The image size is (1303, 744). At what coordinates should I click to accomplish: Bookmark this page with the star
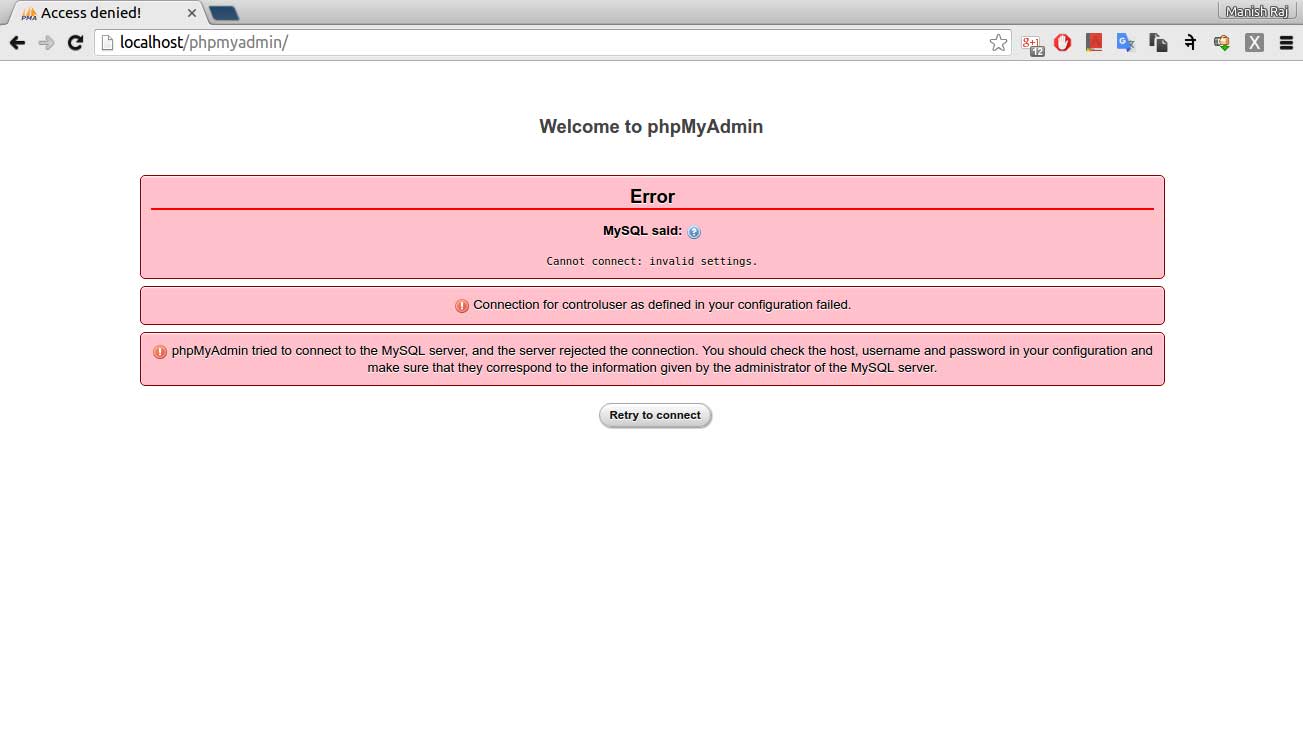pyautogui.click(x=998, y=43)
